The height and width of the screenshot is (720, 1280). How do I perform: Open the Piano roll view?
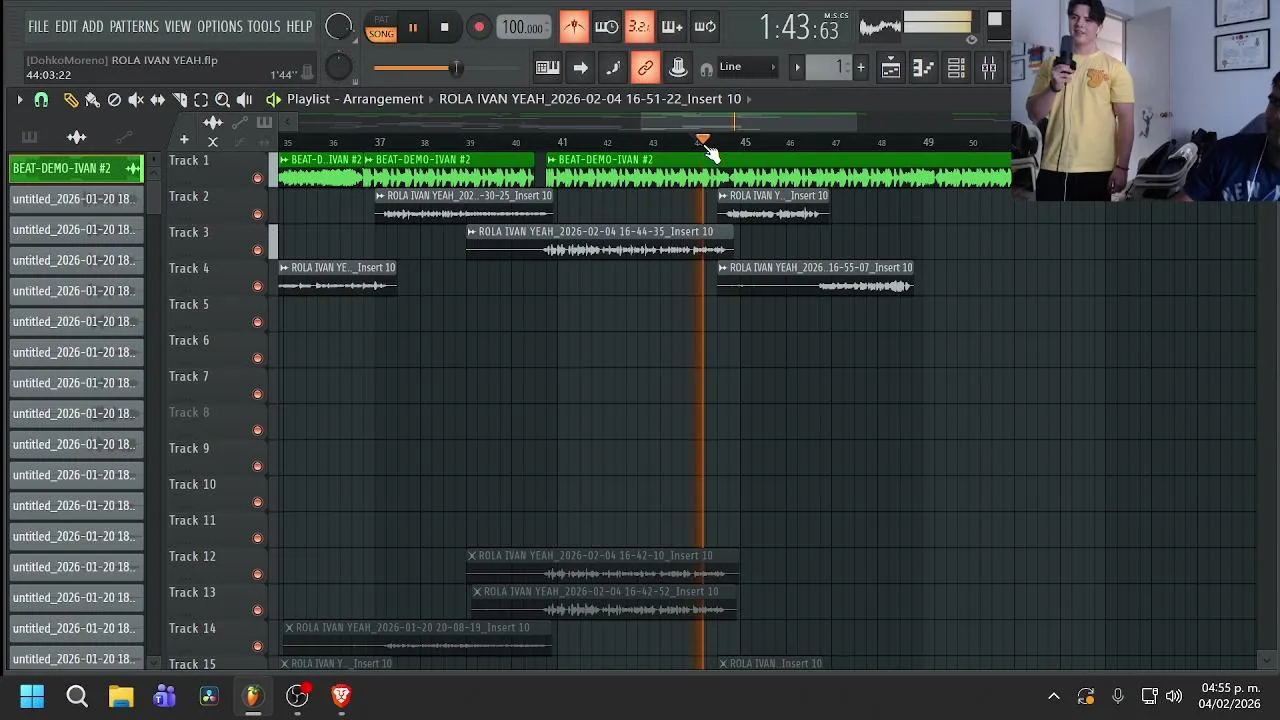(923, 68)
